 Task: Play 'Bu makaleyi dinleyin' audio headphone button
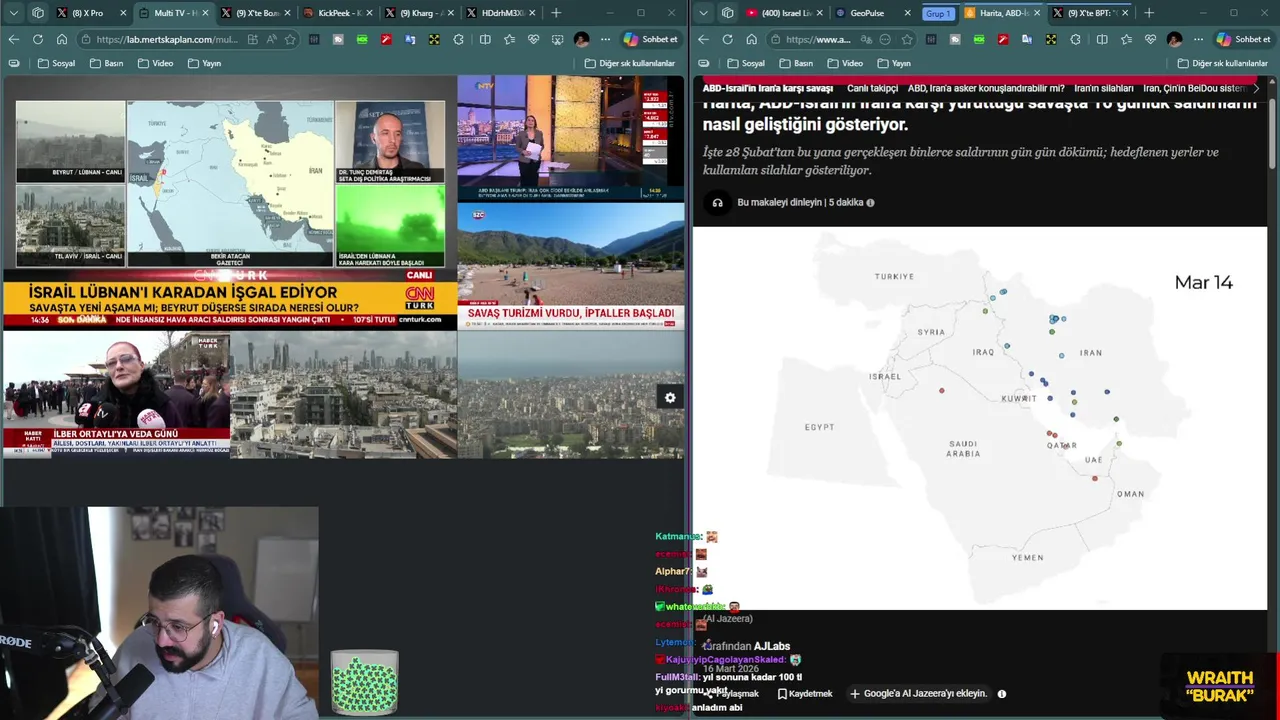[717, 202]
